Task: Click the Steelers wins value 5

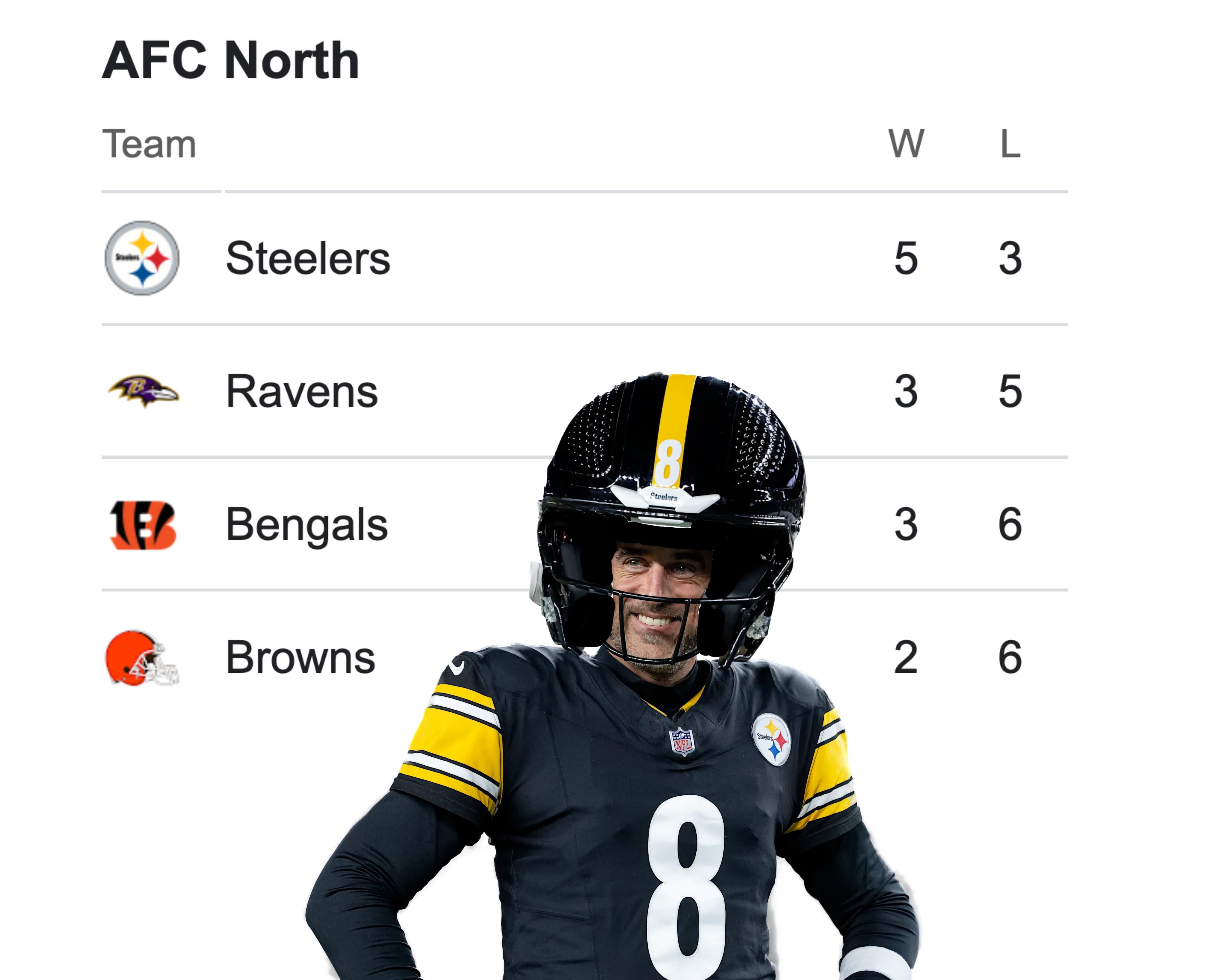Action: point(906,258)
